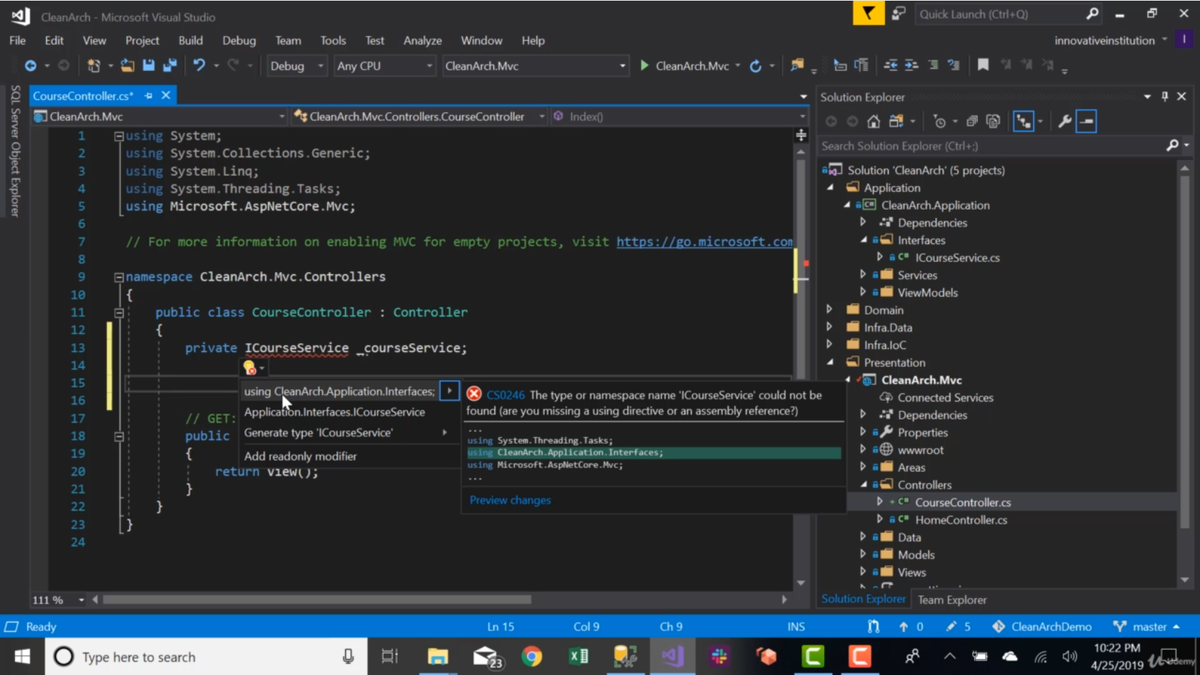1200x675 pixels.
Task: Toggle the Preview Selected Items button
Action: (1087, 121)
